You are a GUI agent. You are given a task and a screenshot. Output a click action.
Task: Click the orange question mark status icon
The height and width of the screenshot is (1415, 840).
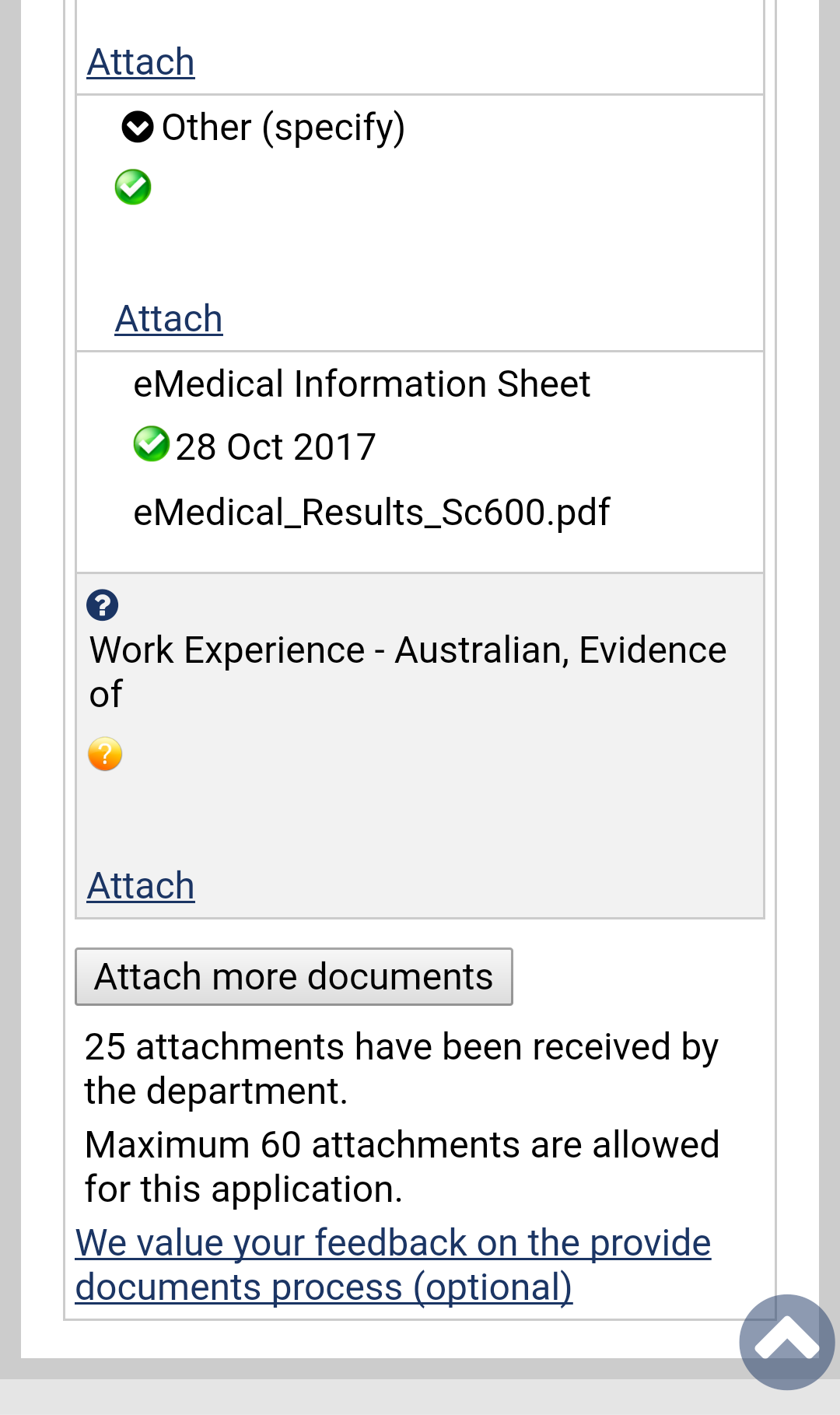point(105,754)
